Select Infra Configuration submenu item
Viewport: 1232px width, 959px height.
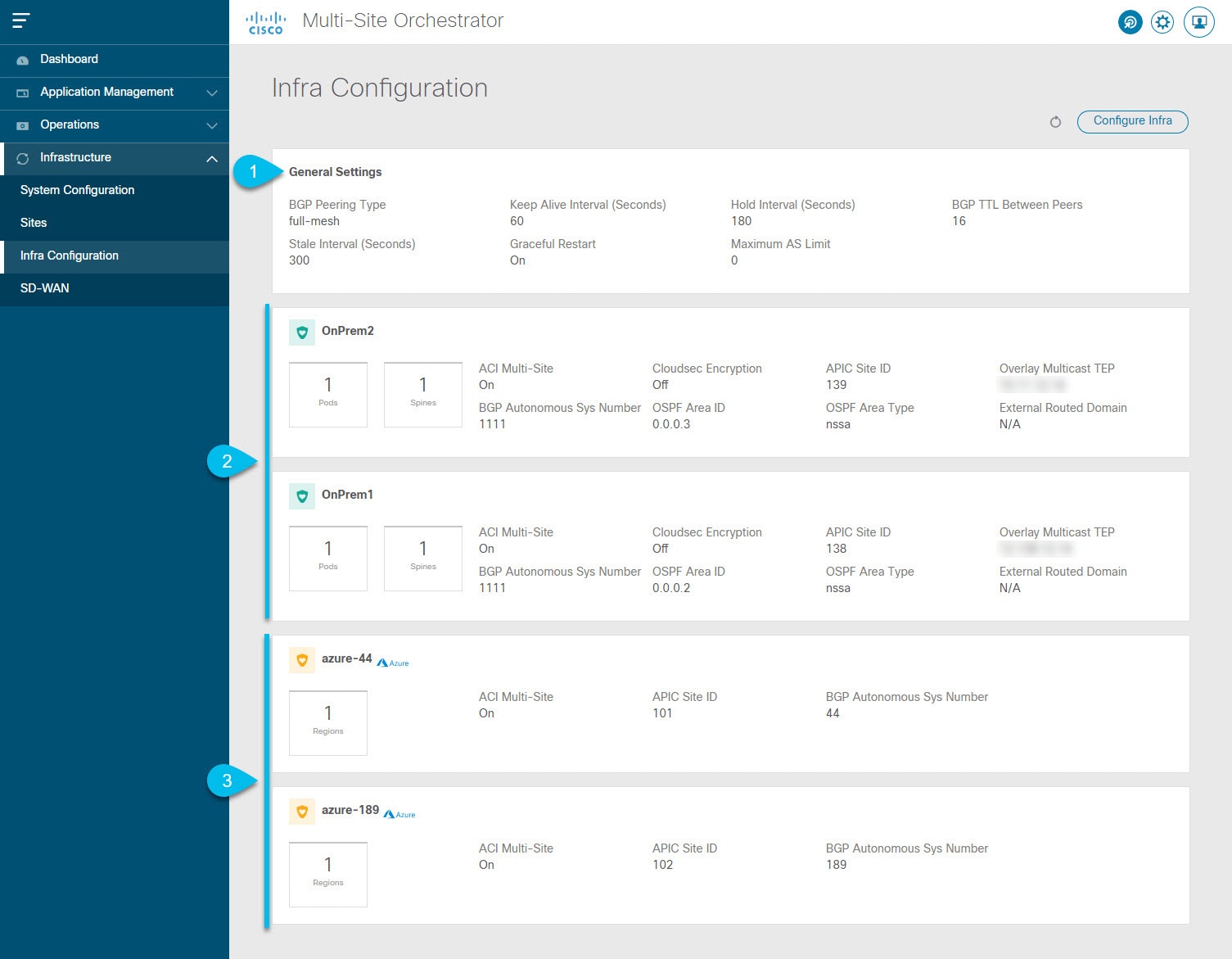115,256
